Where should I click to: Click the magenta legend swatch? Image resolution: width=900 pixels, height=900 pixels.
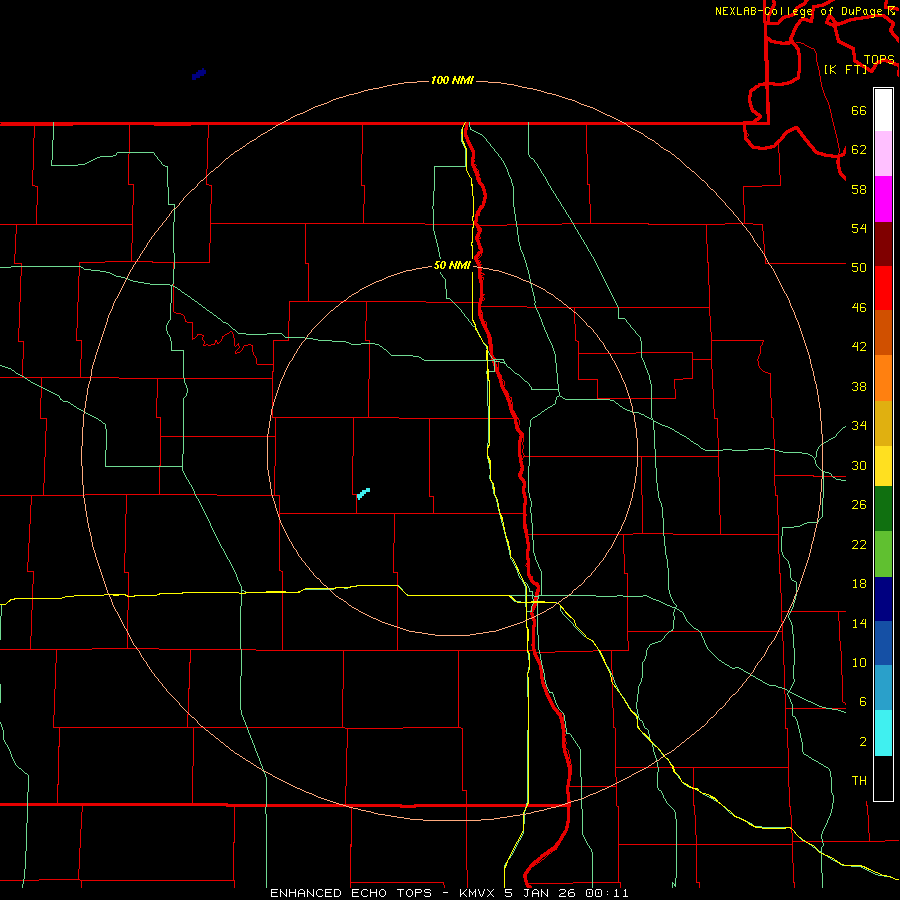pos(883,199)
